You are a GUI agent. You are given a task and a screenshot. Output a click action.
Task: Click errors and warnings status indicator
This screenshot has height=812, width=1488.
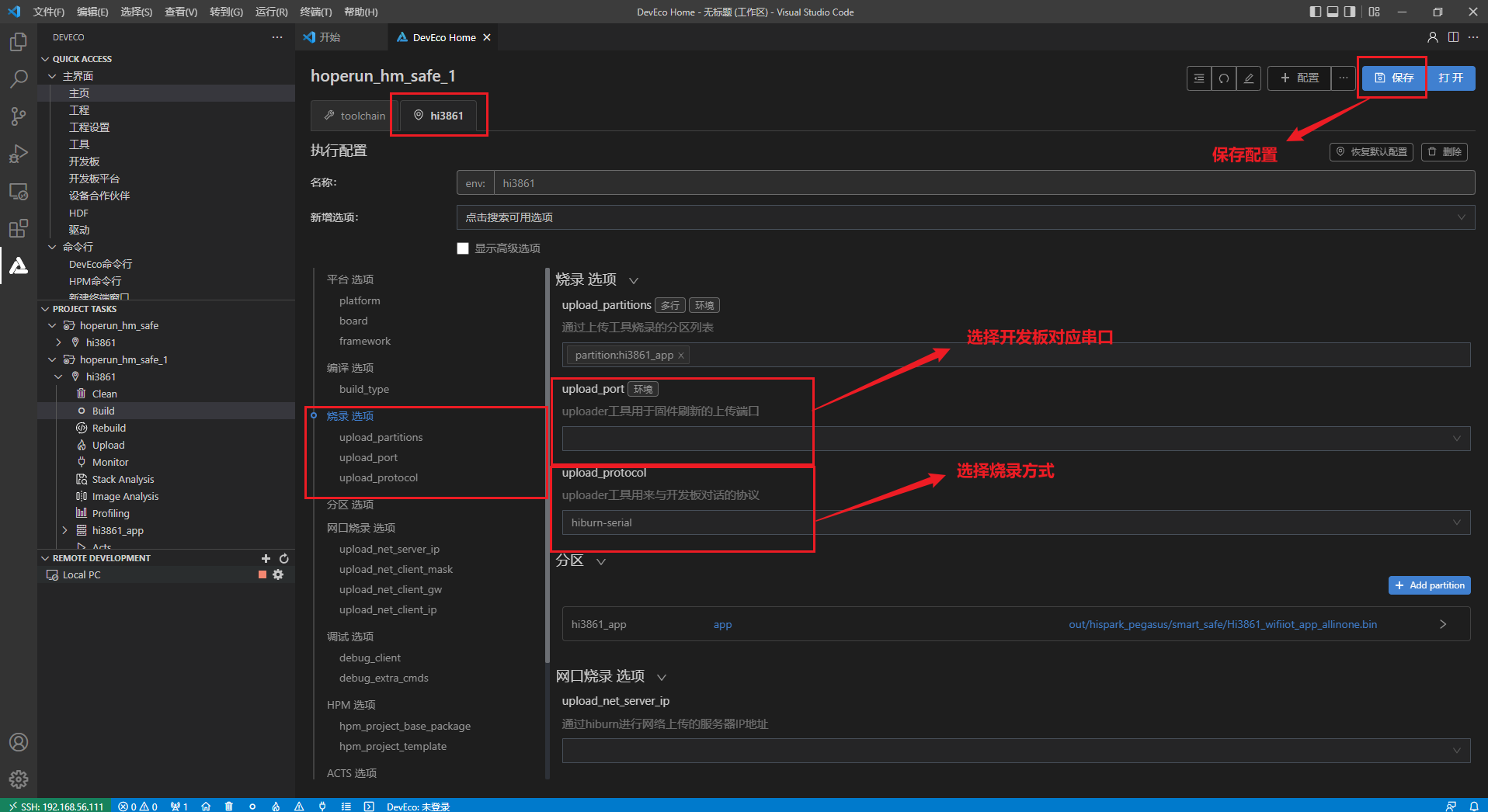(137, 806)
